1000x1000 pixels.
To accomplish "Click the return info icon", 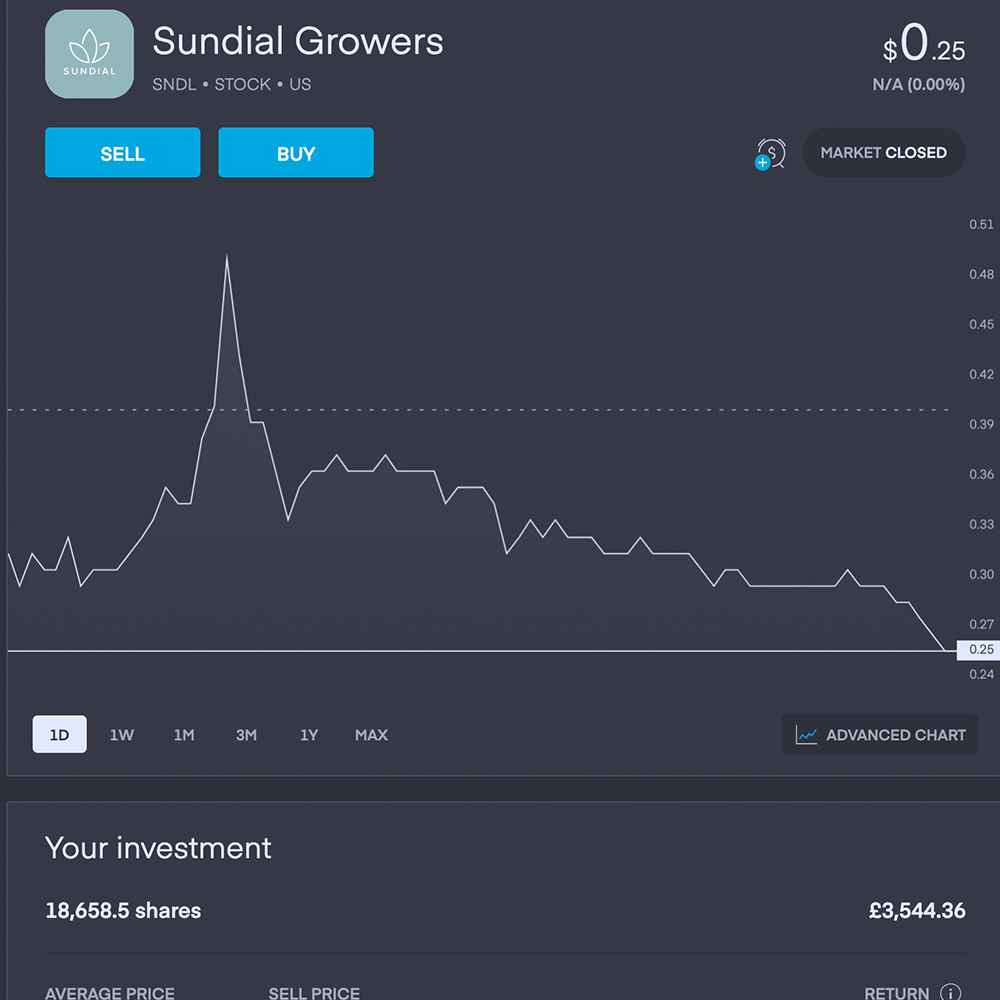I will 950,992.
